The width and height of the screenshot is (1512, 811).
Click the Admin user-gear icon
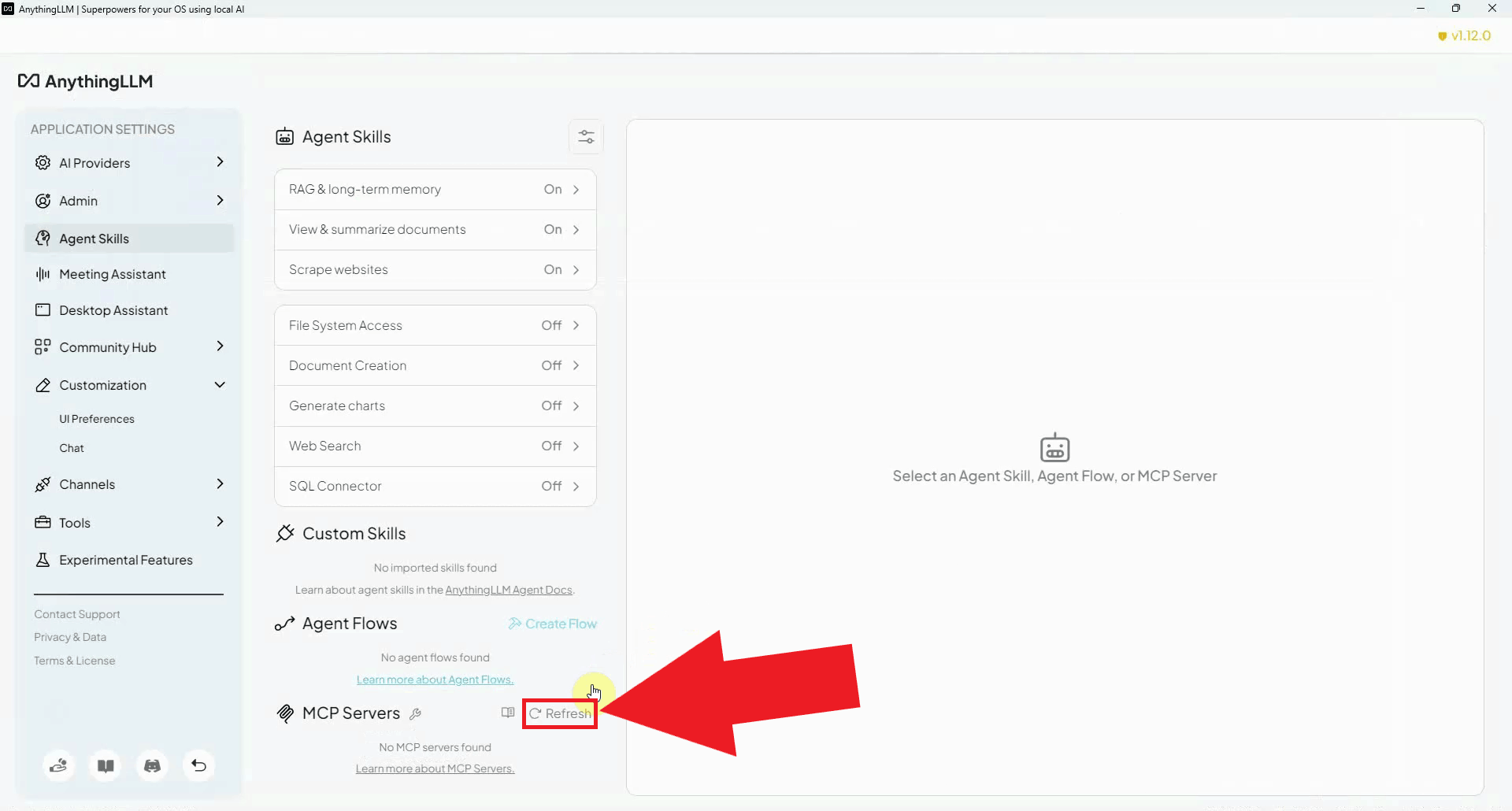[43, 201]
